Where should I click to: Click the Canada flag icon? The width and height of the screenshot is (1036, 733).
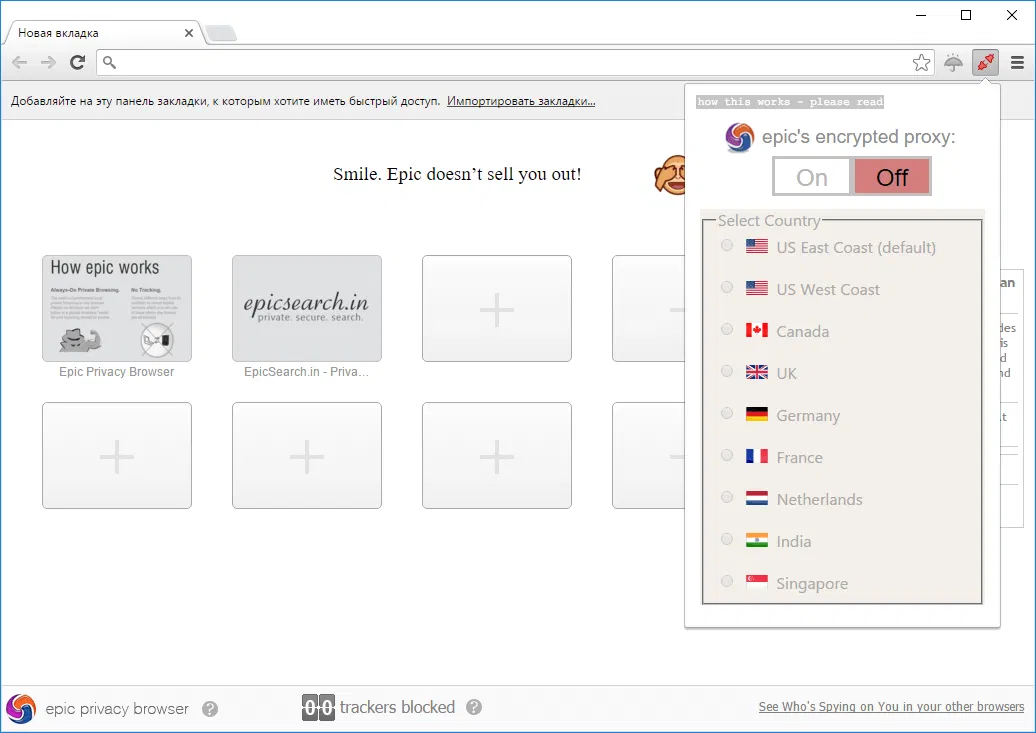pos(757,330)
